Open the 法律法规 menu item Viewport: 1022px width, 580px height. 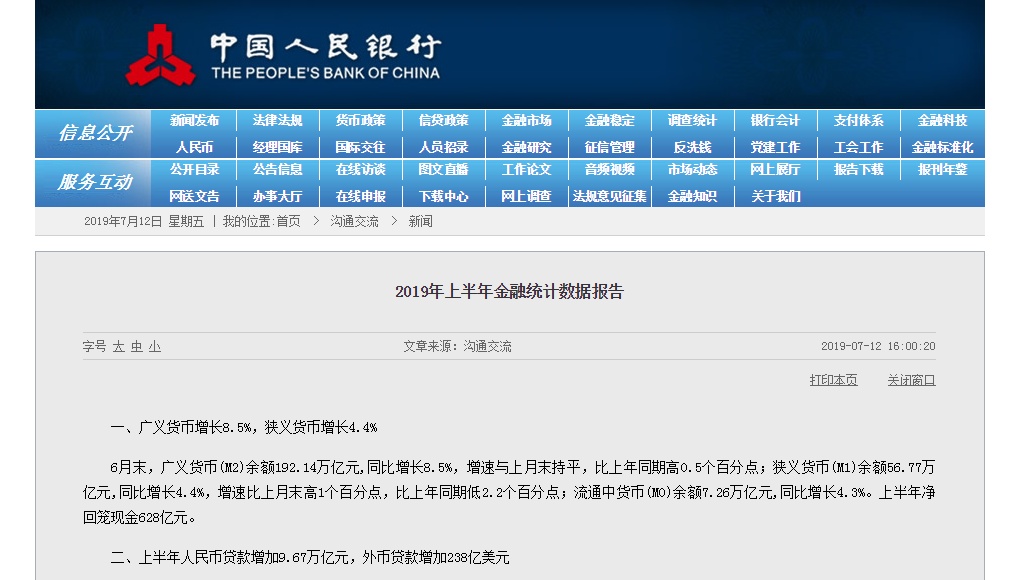click(x=278, y=121)
